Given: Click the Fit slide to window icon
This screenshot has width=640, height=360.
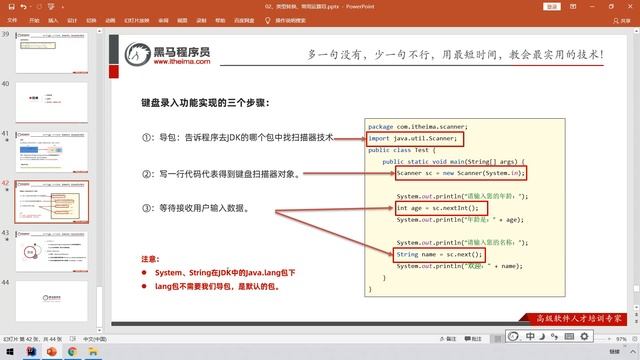Looking at the screenshot, I should click(635, 339).
